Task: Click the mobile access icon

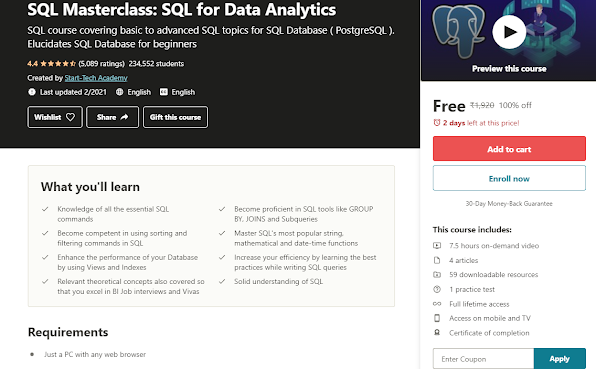Action: coord(437,318)
